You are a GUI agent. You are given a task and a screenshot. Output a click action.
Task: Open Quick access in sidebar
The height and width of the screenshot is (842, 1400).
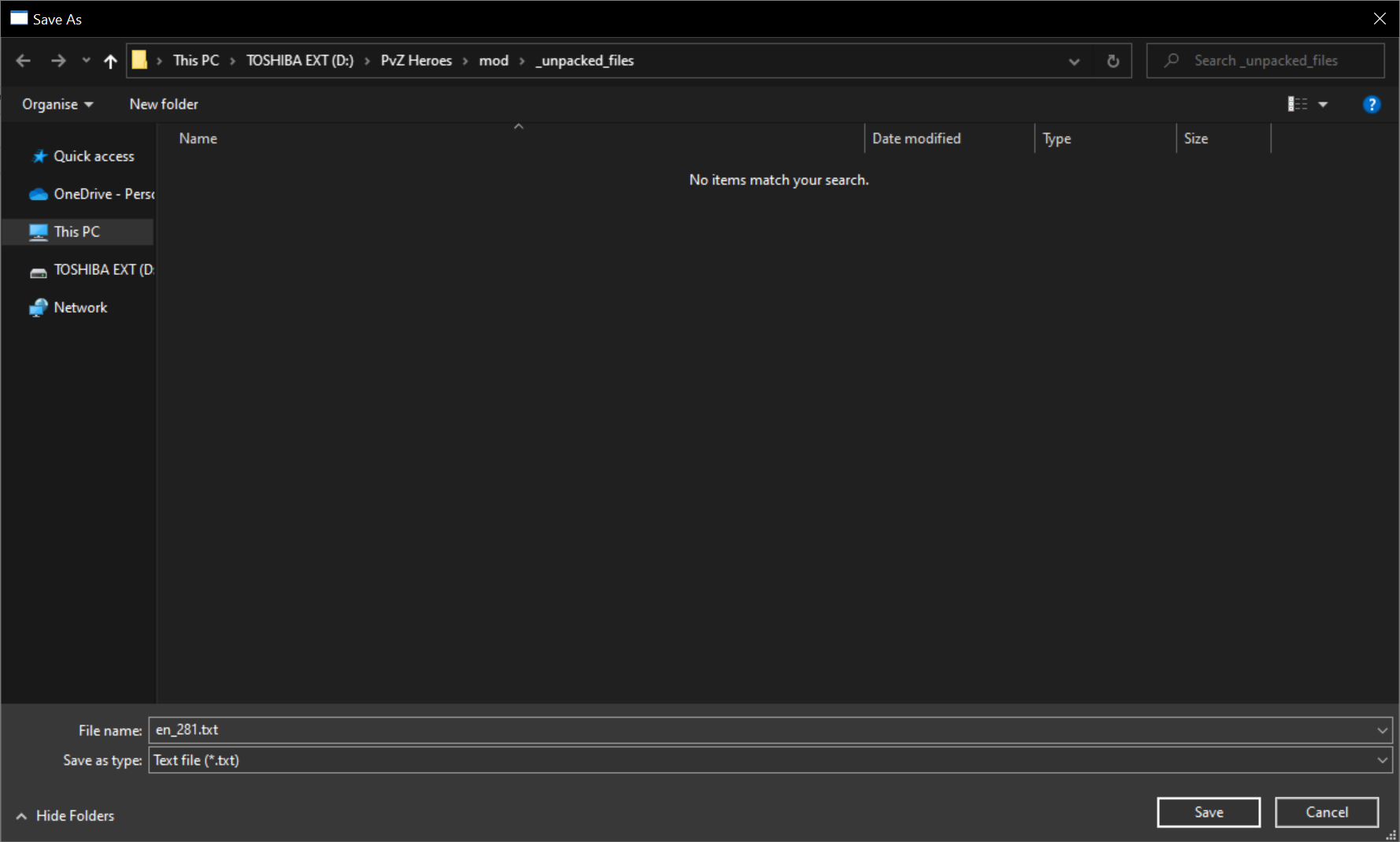pyautogui.click(x=83, y=156)
